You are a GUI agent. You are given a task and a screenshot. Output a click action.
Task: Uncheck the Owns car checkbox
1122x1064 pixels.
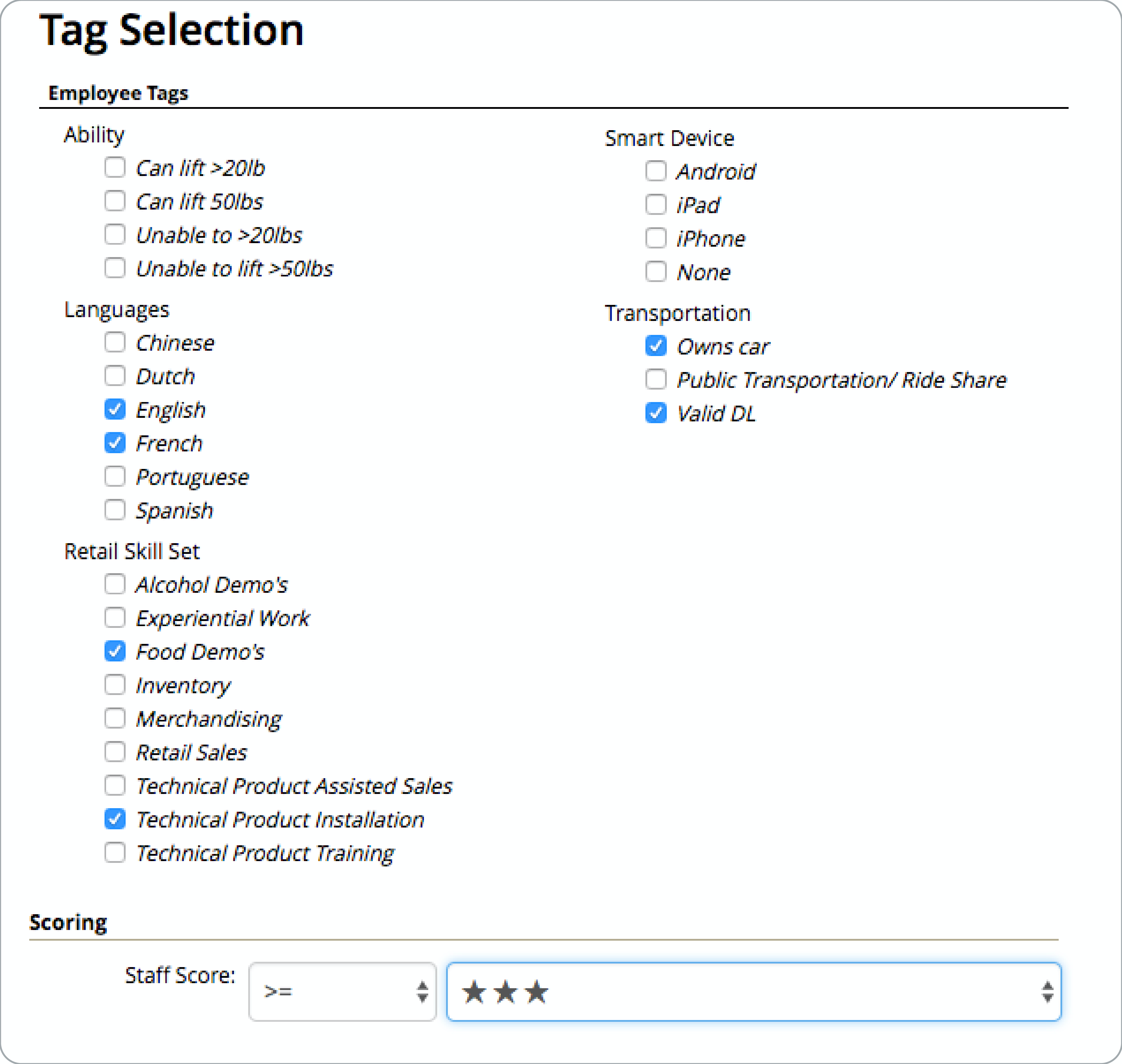point(656,345)
